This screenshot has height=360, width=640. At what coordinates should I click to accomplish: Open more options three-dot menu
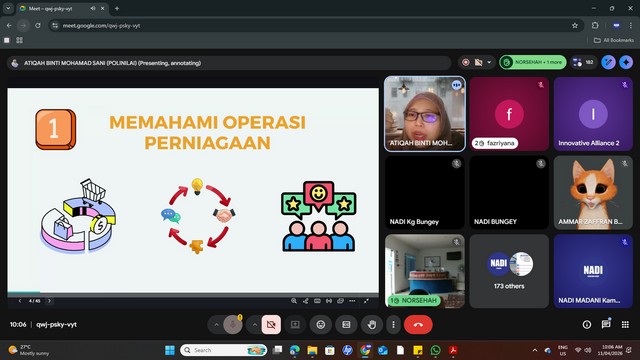pyautogui.click(x=393, y=324)
